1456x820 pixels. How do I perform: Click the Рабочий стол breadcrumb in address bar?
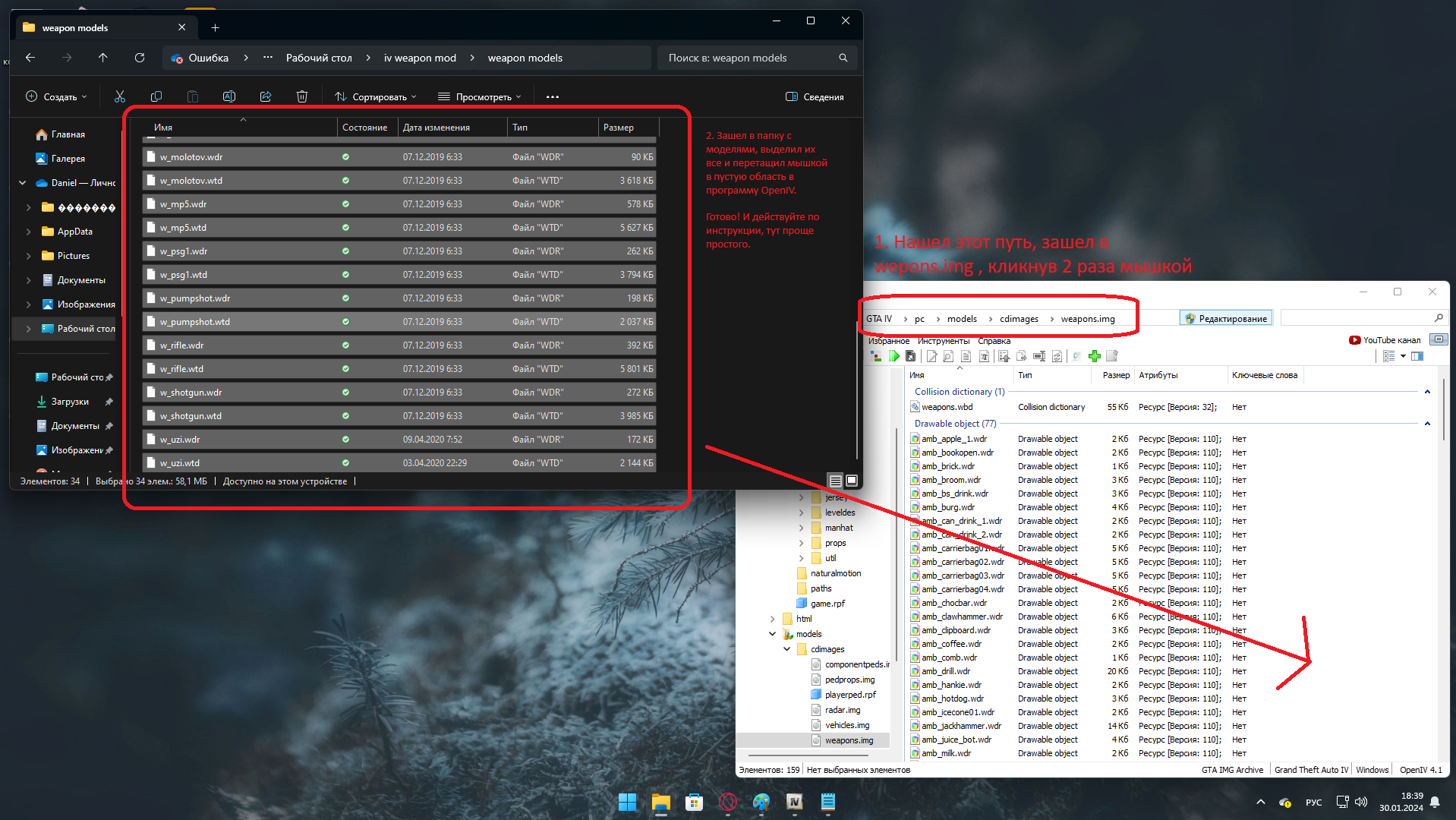click(x=319, y=58)
